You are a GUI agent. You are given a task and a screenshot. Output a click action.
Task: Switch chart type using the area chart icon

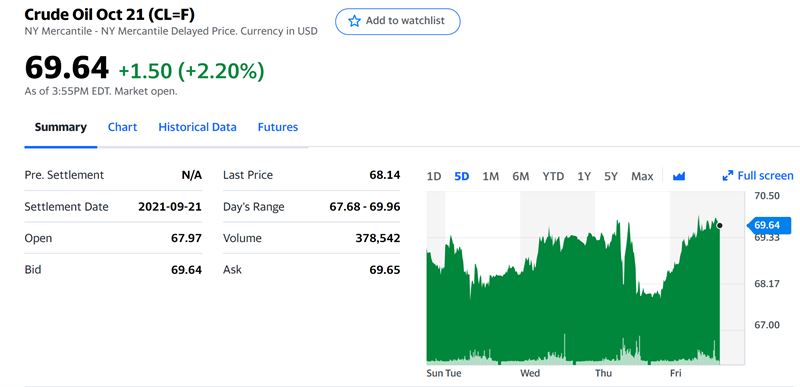(x=679, y=176)
